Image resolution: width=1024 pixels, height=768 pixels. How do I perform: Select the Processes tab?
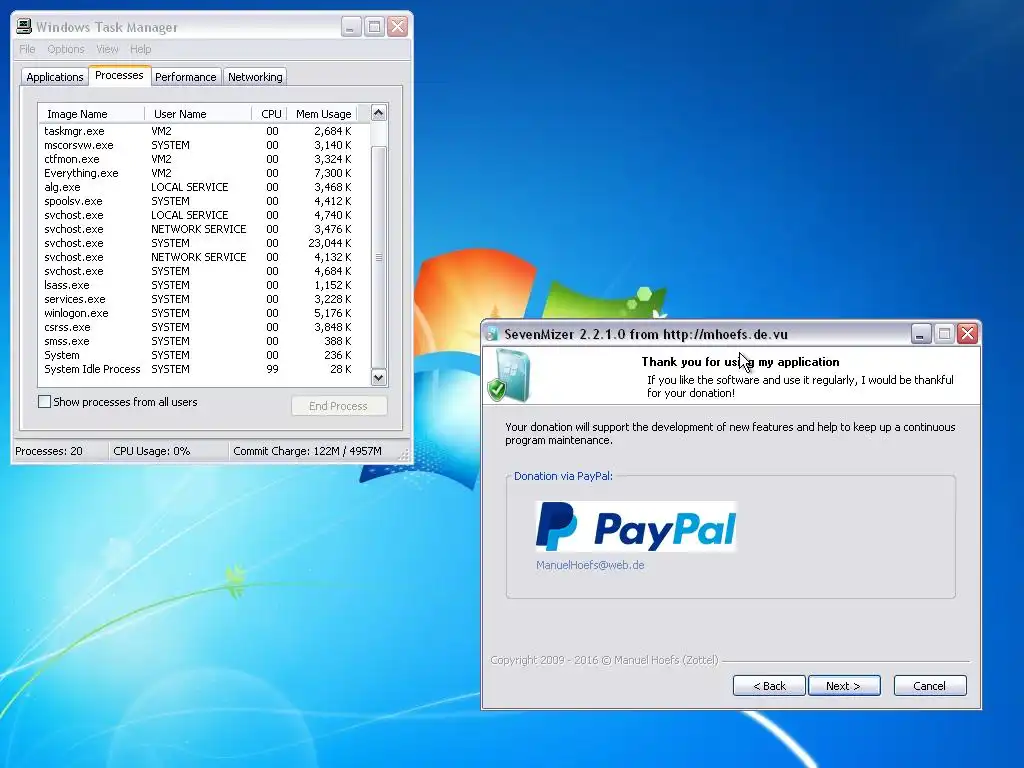point(119,76)
